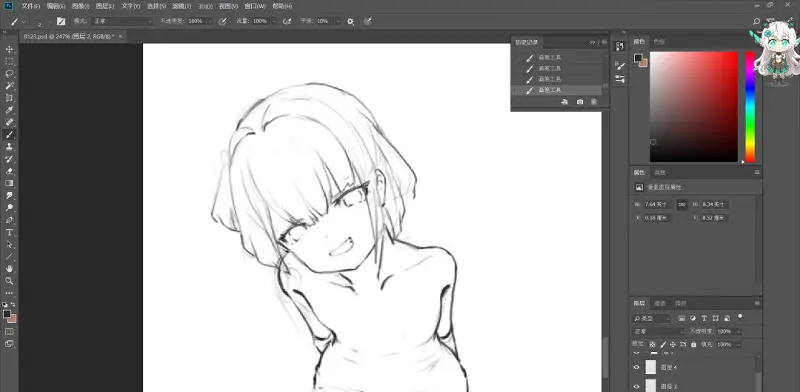
Task: Switch to the 色板 tab
Action: 659,41
